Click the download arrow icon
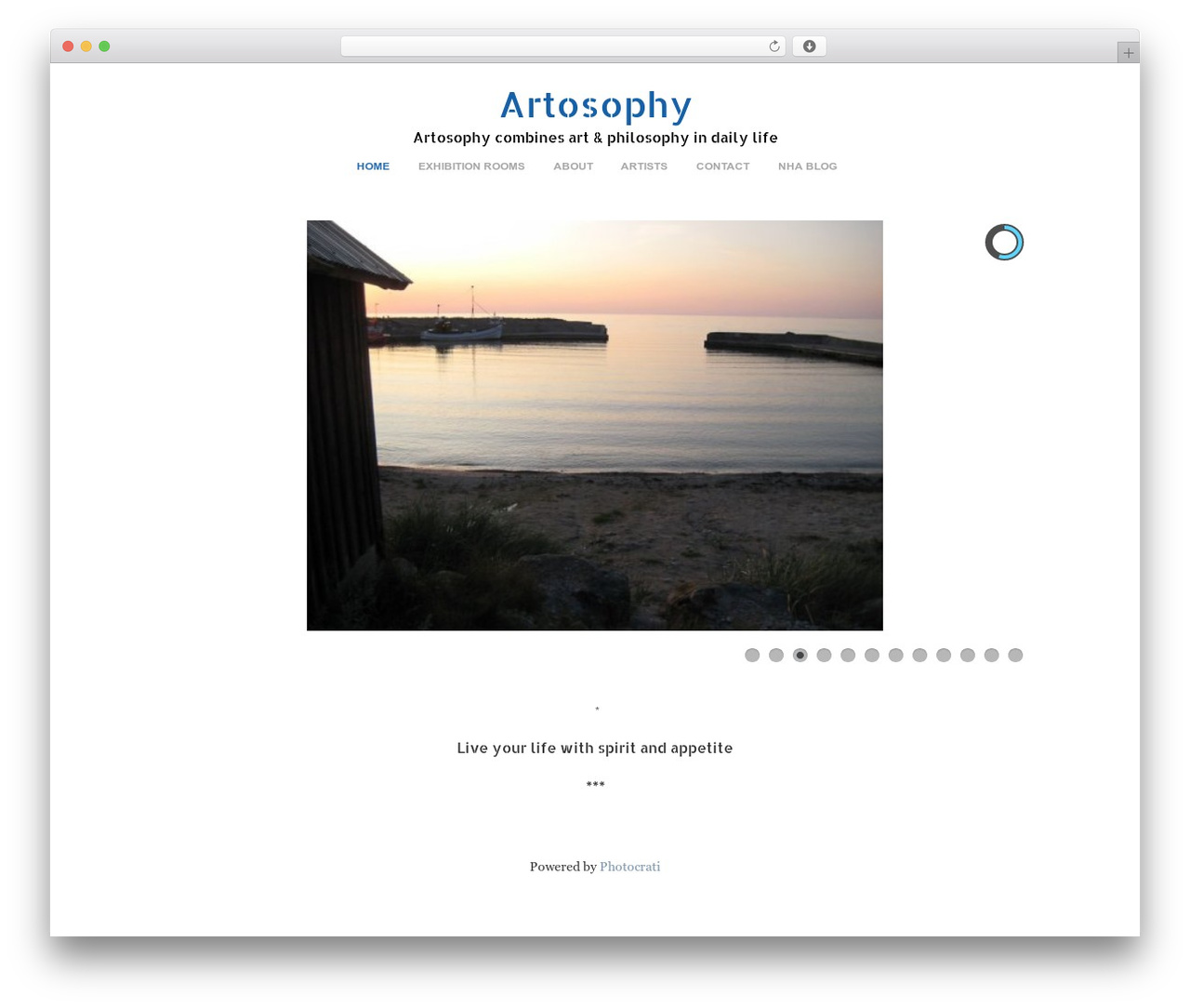The height and width of the screenshot is (1008, 1190). click(x=809, y=46)
